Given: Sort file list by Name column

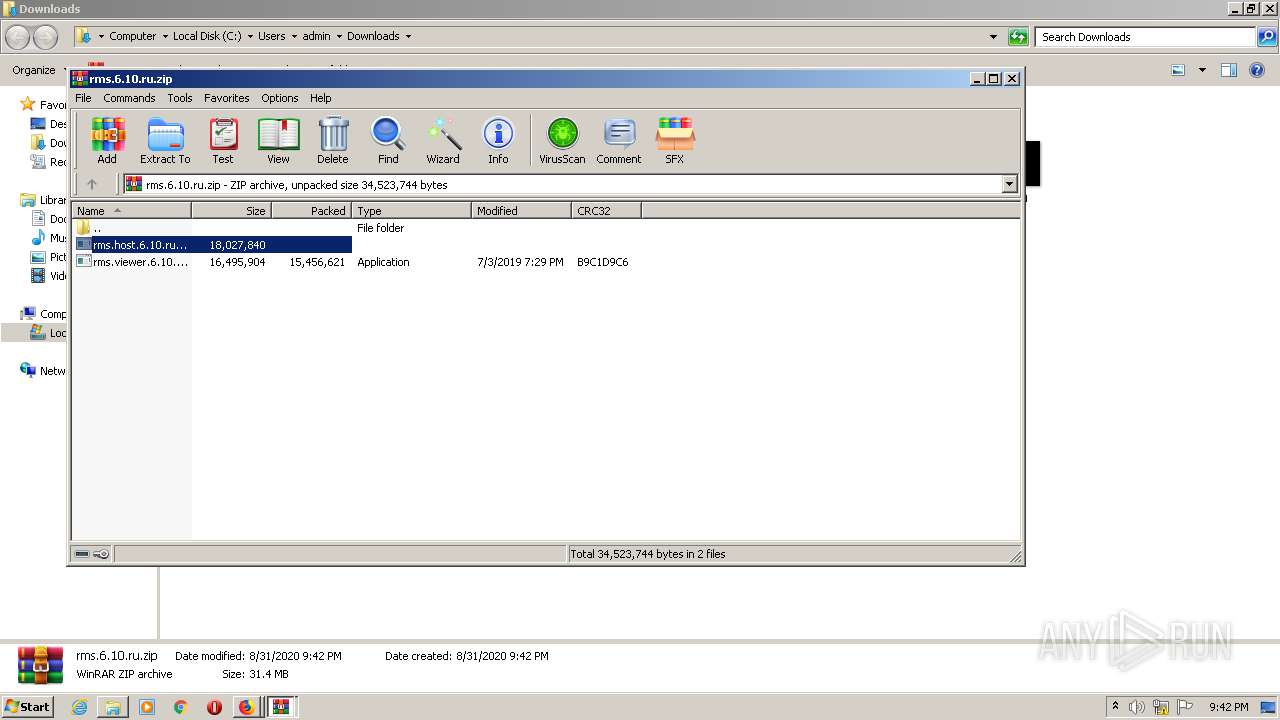Looking at the screenshot, I should click(131, 210).
